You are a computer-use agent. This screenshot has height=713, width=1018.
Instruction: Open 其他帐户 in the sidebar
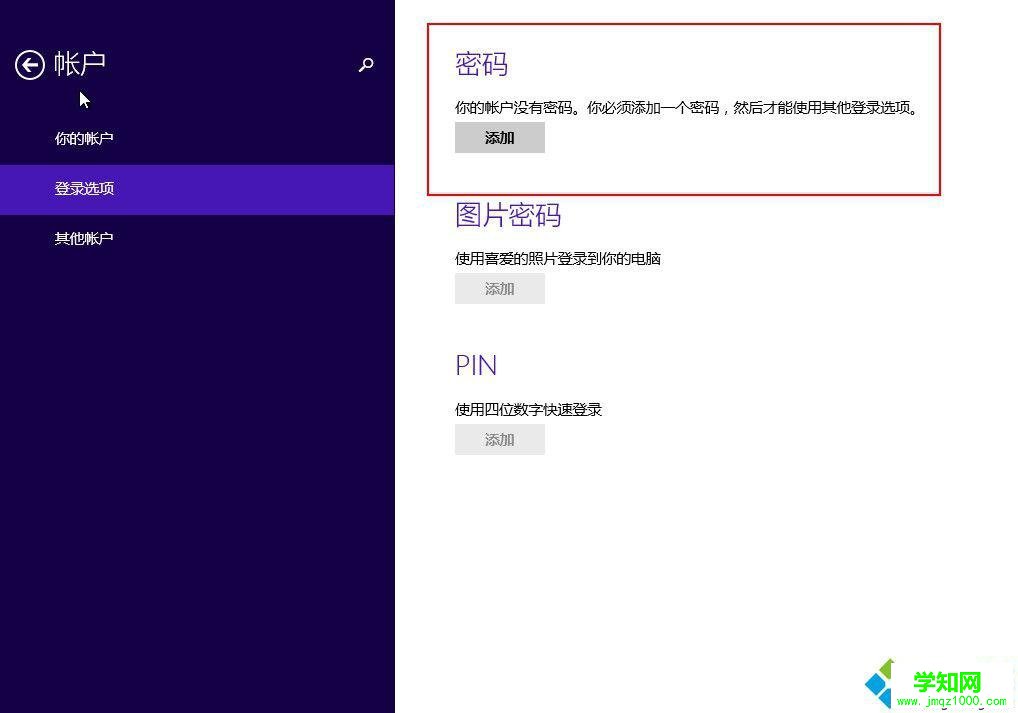[84, 238]
